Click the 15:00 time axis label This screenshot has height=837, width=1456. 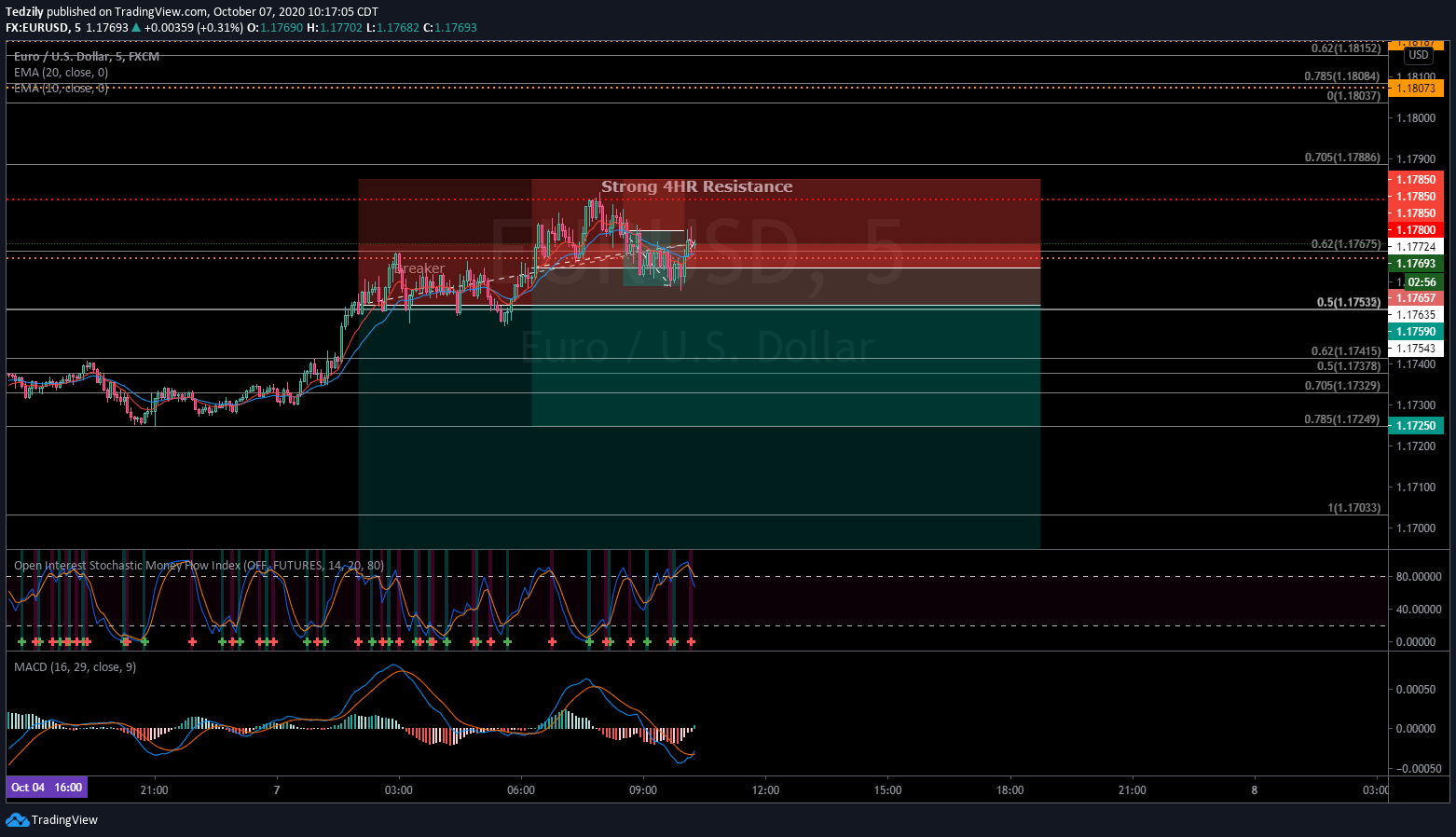(x=887, y=790)
